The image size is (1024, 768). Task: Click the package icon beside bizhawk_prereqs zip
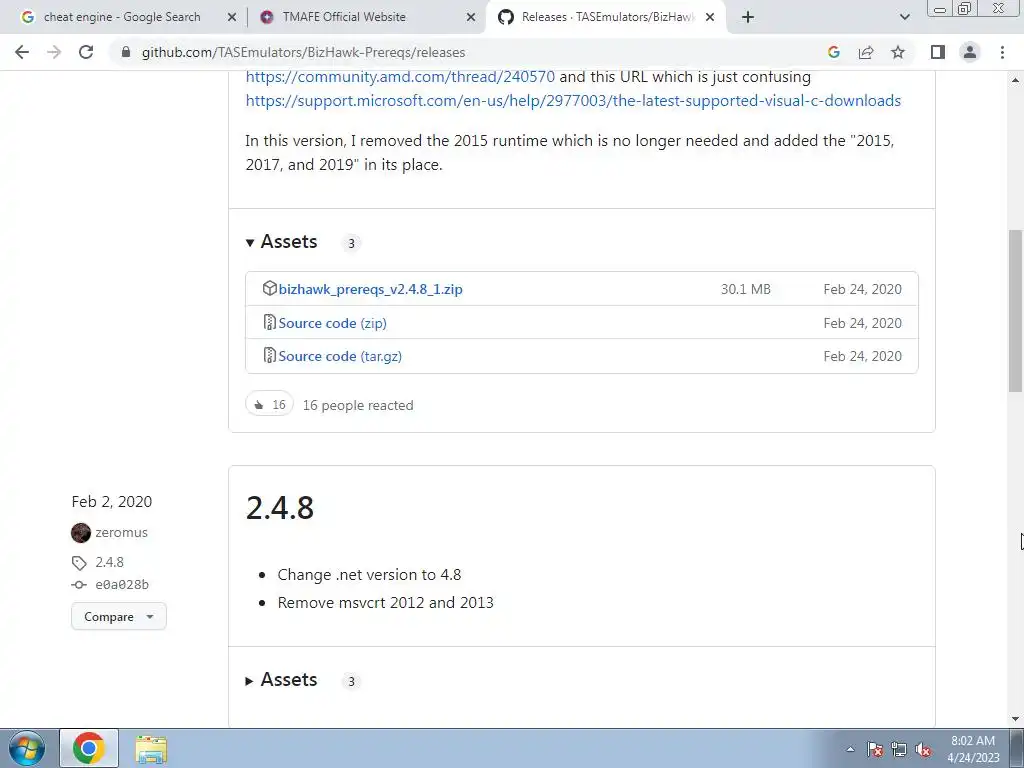tap(269, 288)
